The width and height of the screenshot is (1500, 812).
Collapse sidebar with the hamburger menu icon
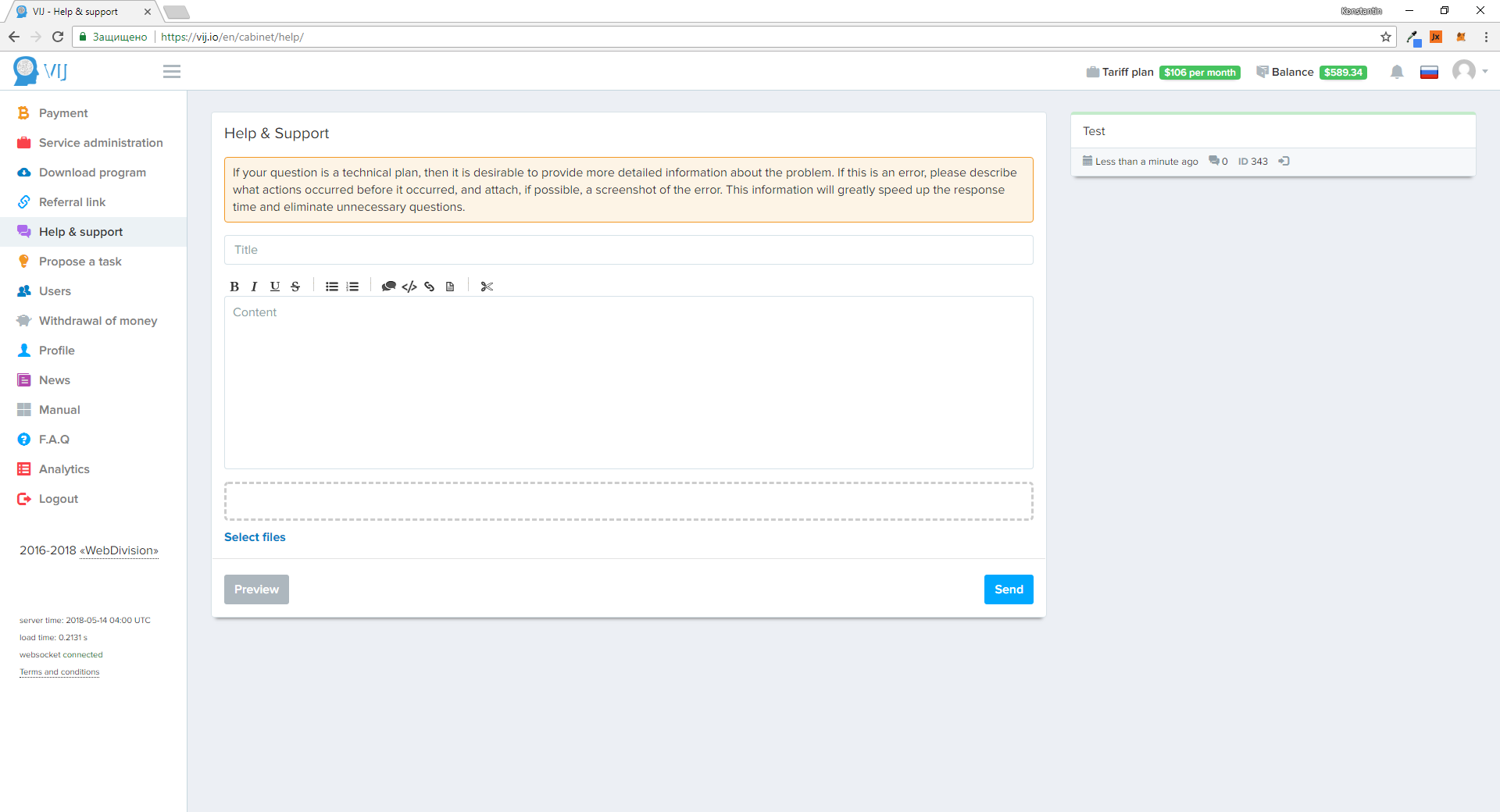tap(172, 72)
